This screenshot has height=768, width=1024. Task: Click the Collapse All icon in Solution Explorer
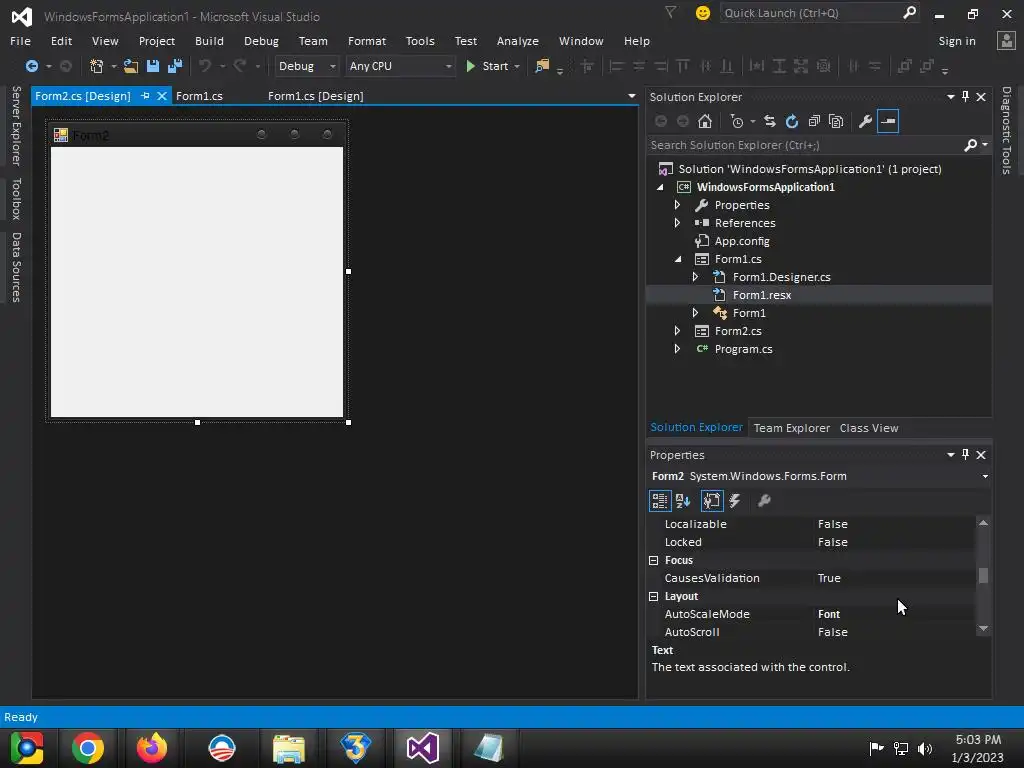point(814,121)
